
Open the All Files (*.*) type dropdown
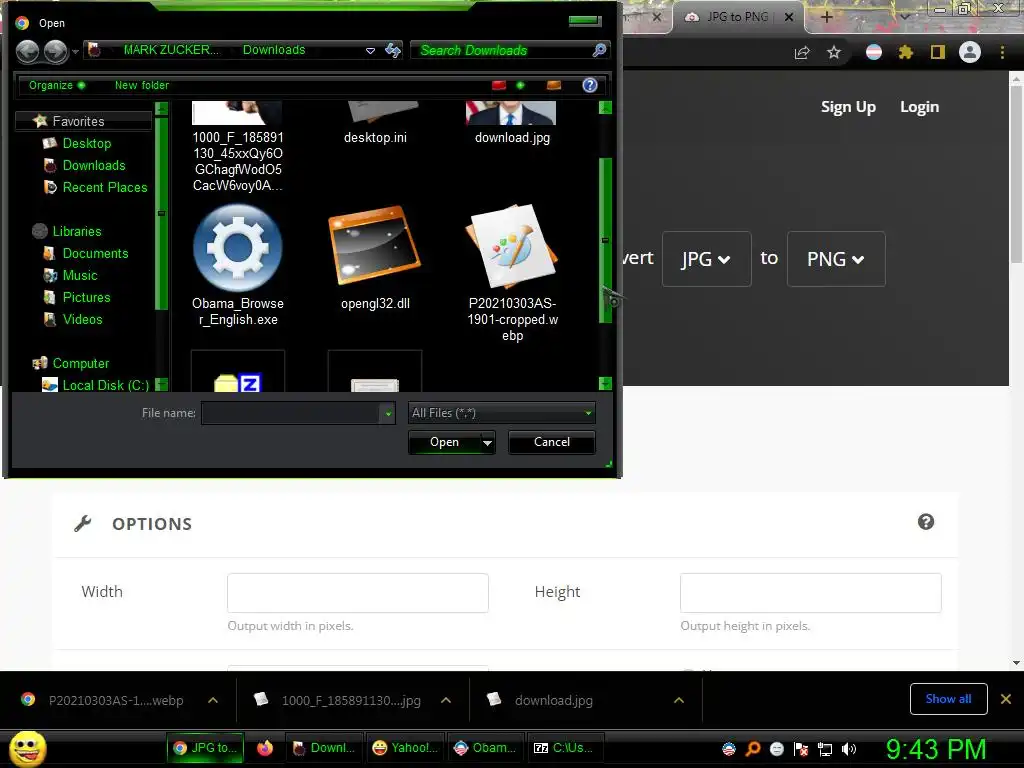[502, 413]
